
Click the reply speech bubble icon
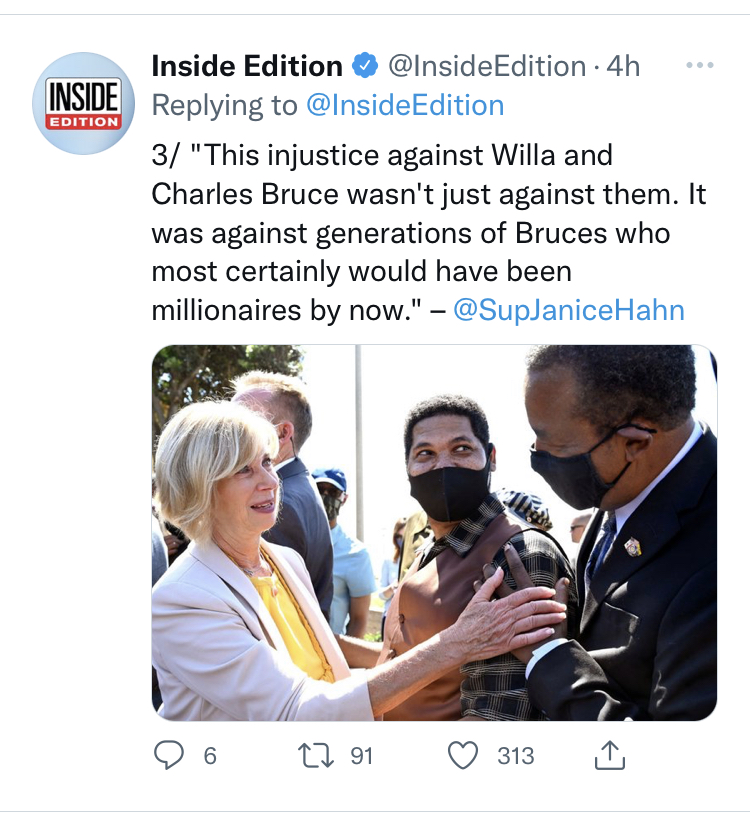(169, 756)
